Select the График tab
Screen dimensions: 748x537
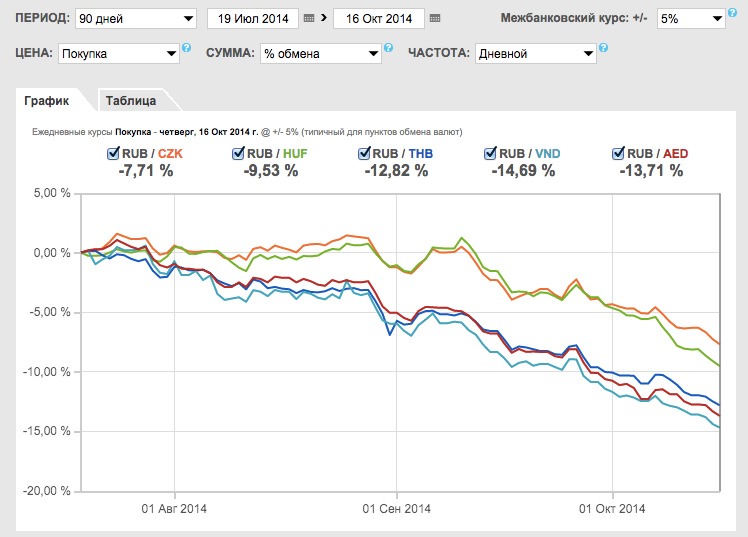coord(50,101)
